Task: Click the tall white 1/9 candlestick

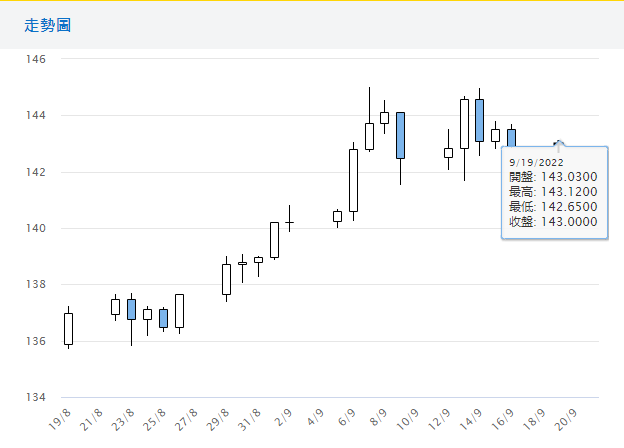Action: [x=274, y=240]
